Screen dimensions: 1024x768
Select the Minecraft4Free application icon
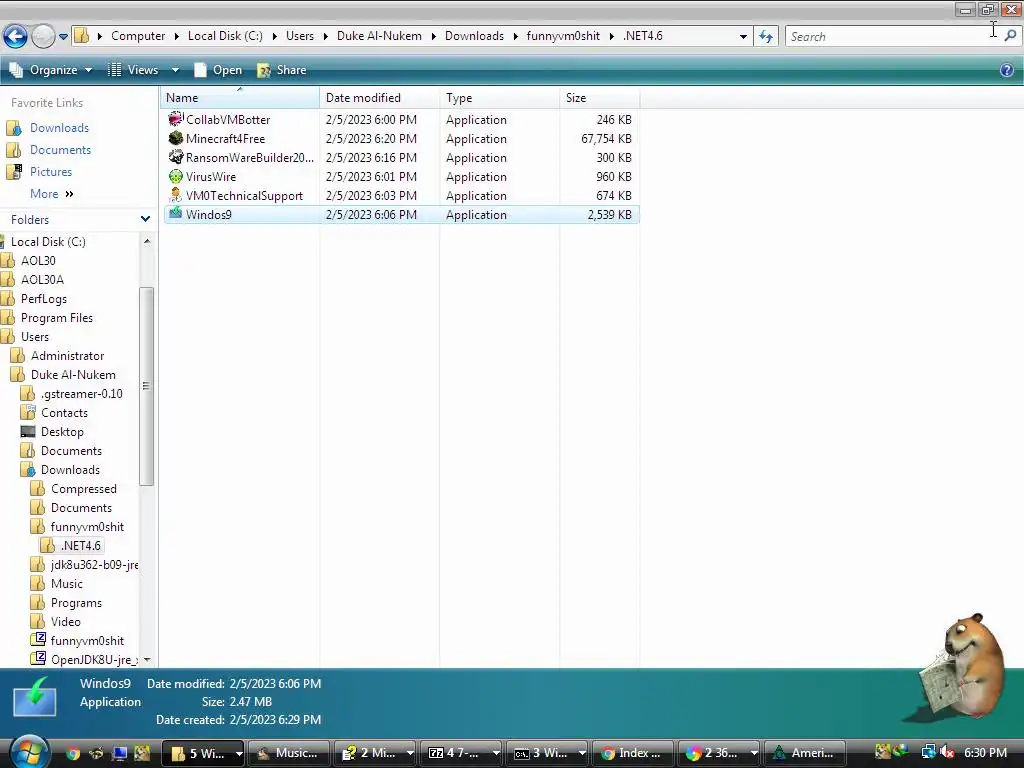click(x=176, y=138)
